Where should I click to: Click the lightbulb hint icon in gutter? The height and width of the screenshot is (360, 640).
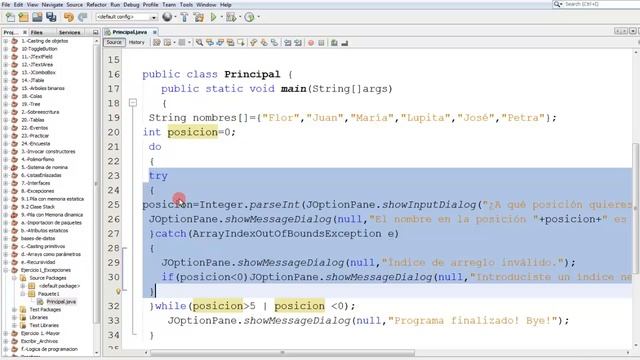point(118,291)
